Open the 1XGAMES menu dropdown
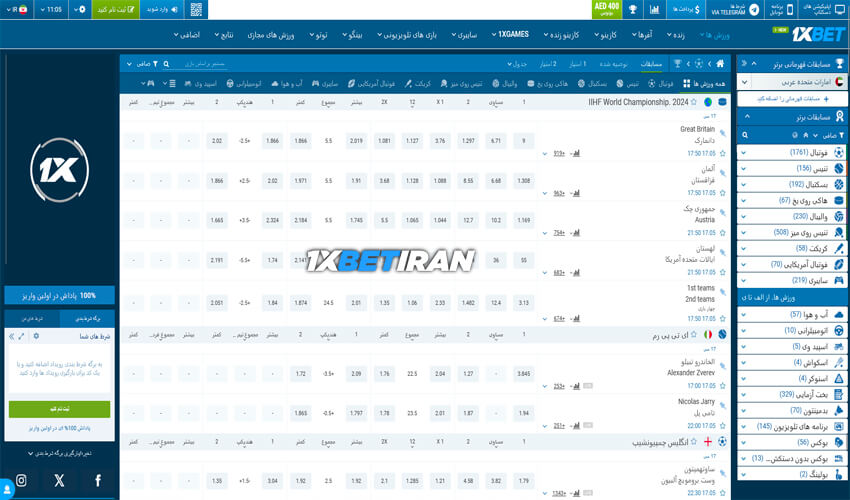Screen dimensions: 850x500 click(x=510, y=34)
